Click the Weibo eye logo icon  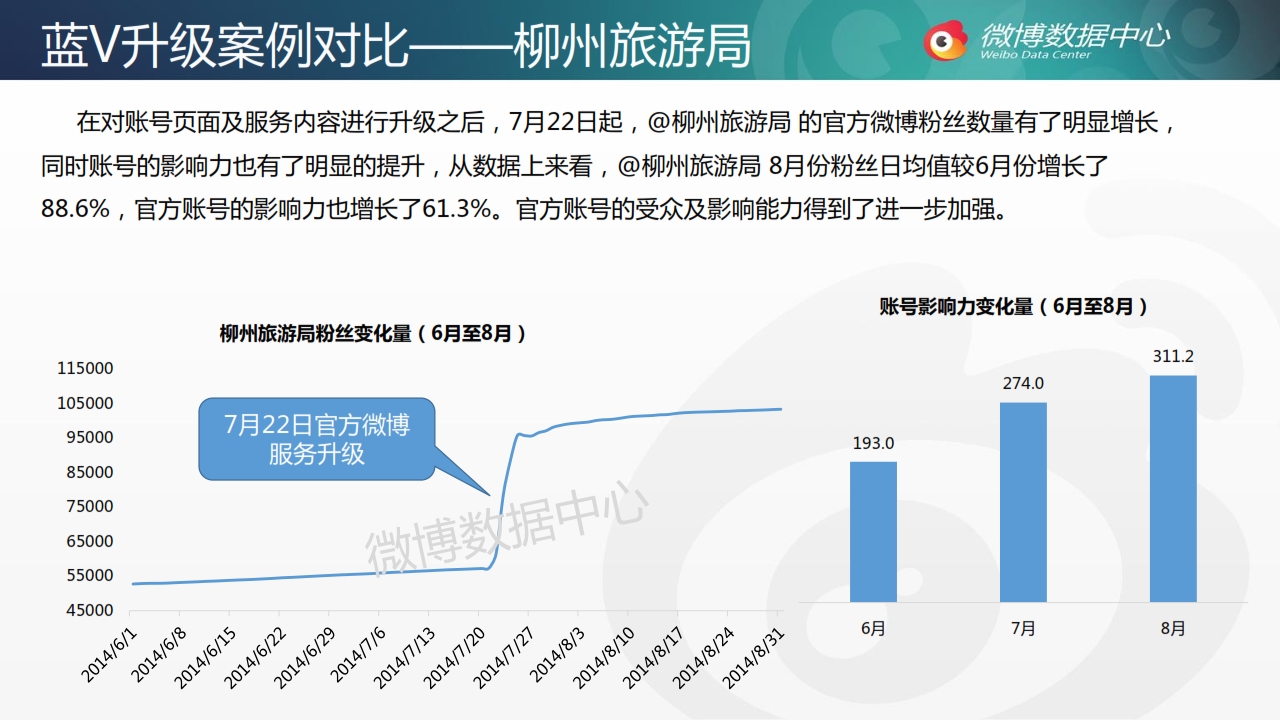click(x=945, y=41)
